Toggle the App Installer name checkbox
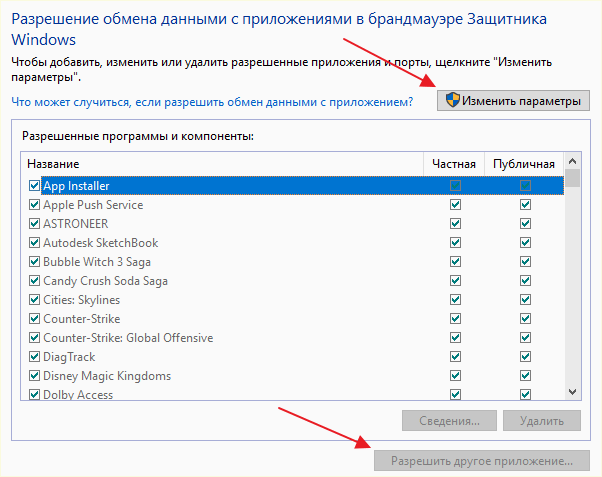 (x=35, y=186)
